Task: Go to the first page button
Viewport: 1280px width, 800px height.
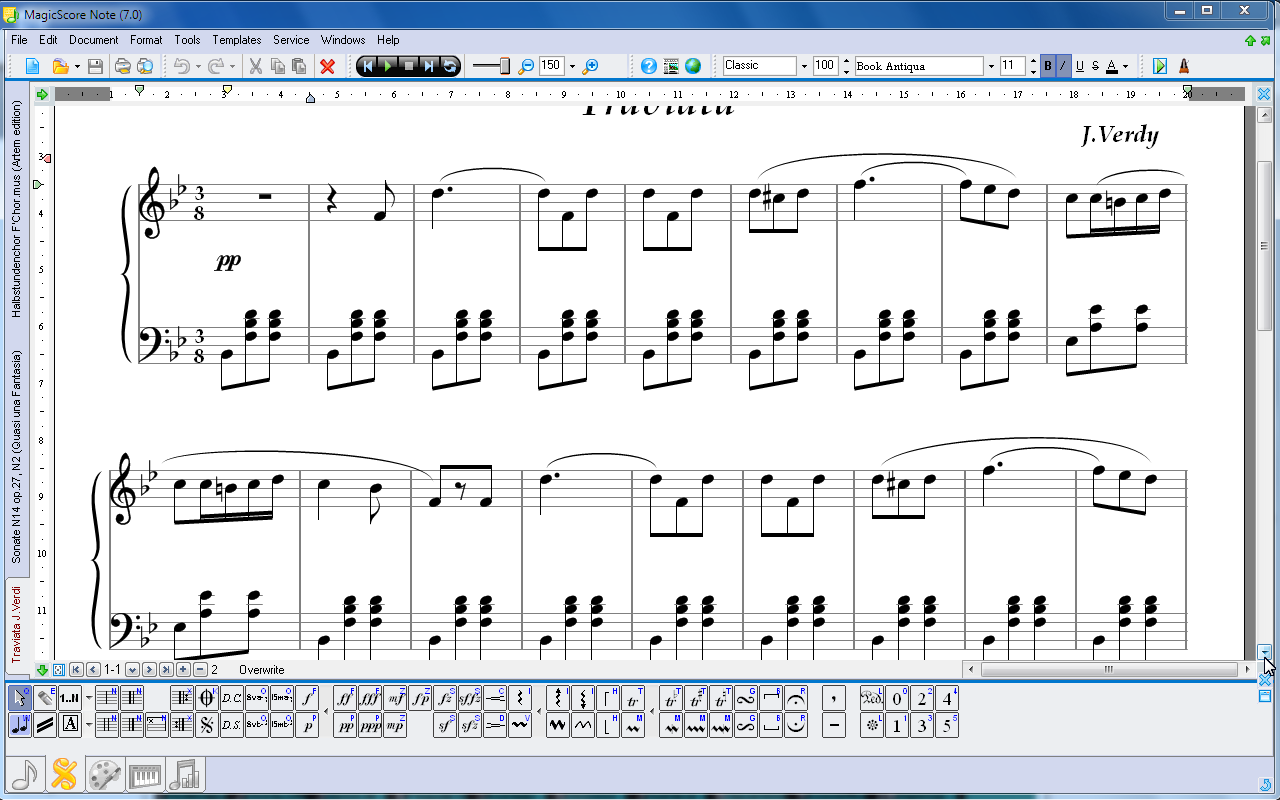Action: pyautogui.click(x=76, y=670)
